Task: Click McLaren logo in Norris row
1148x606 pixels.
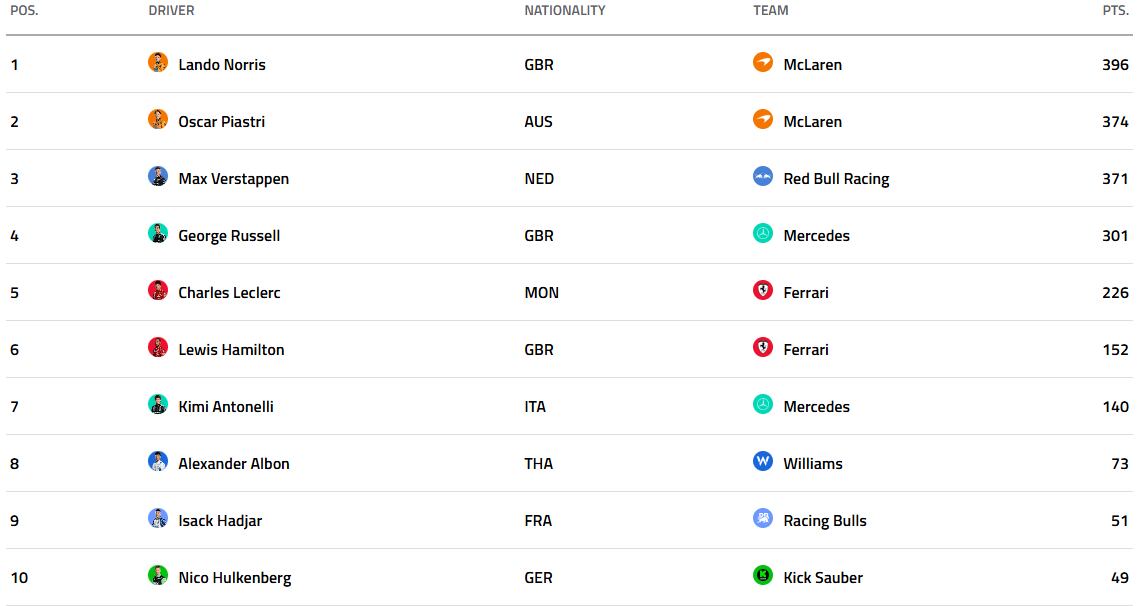Action: click(x=763, y=63)
